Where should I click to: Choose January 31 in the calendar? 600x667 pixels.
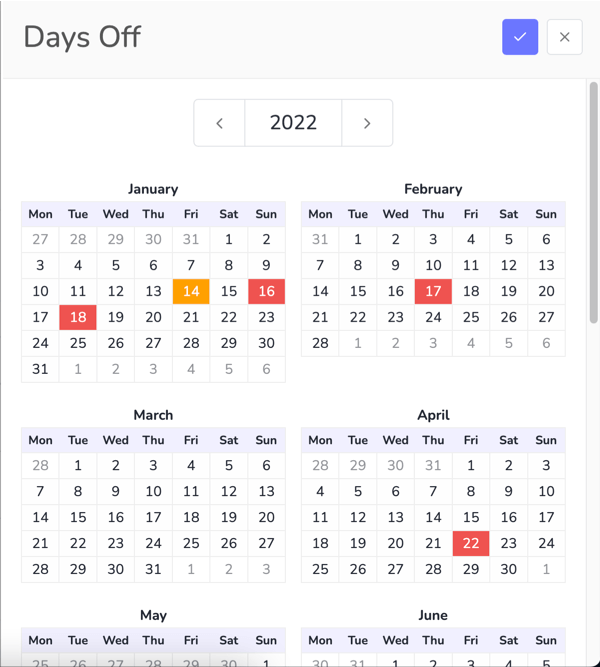pos(40,369)
